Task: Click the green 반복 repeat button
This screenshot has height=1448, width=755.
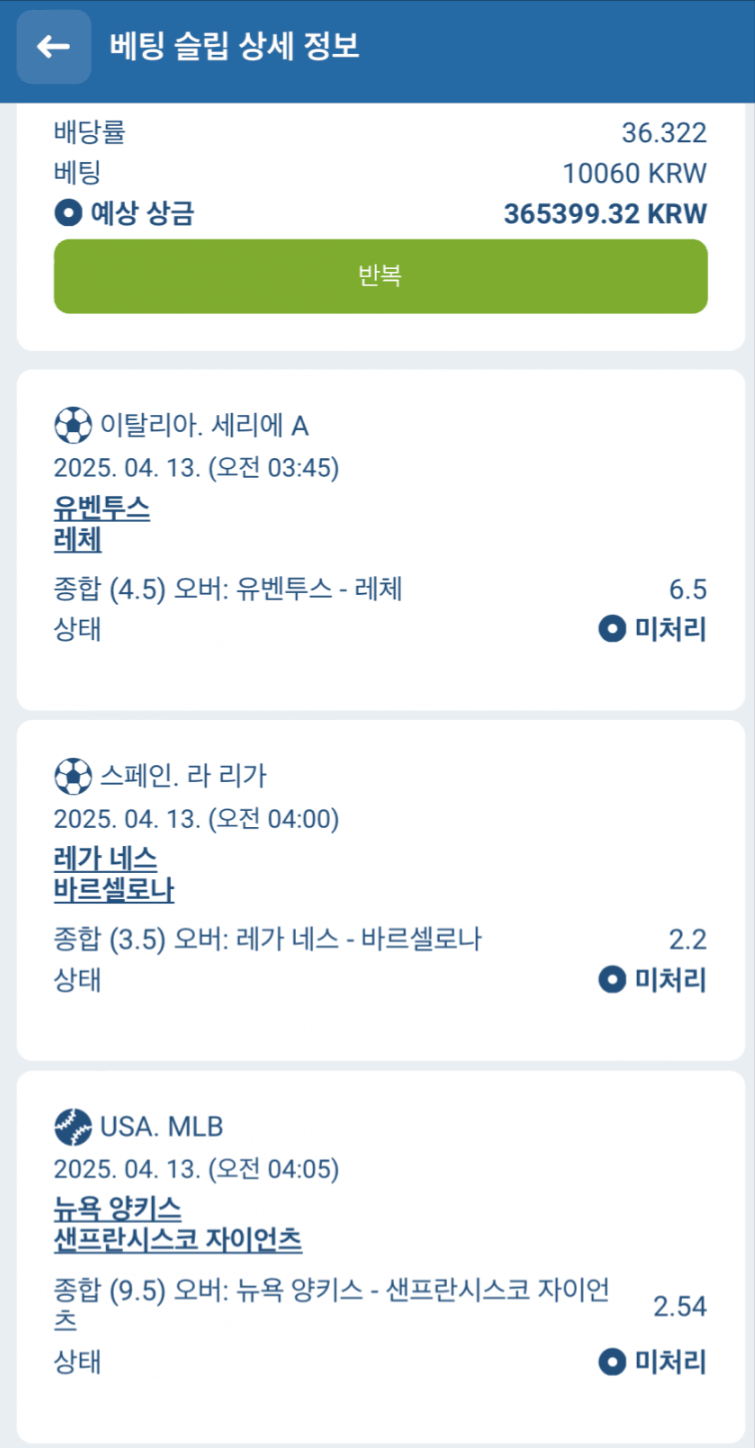Action: coord(380,276)
